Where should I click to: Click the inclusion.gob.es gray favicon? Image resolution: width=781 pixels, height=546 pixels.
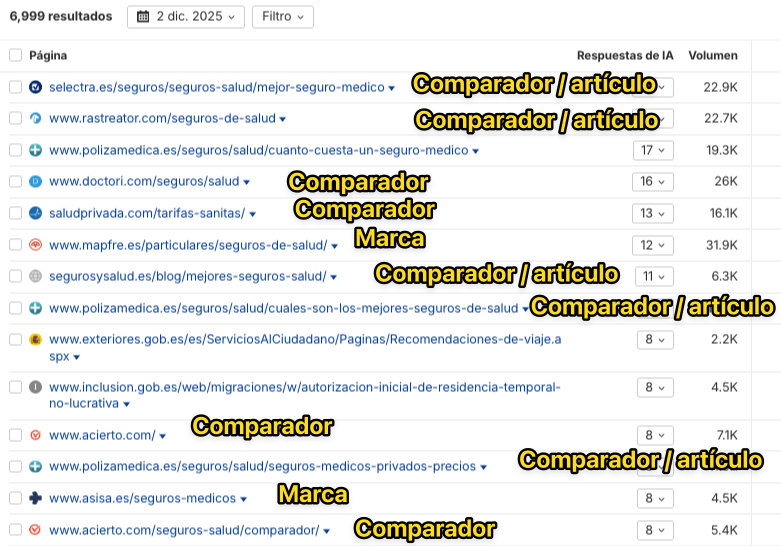[x=35, y=387]
